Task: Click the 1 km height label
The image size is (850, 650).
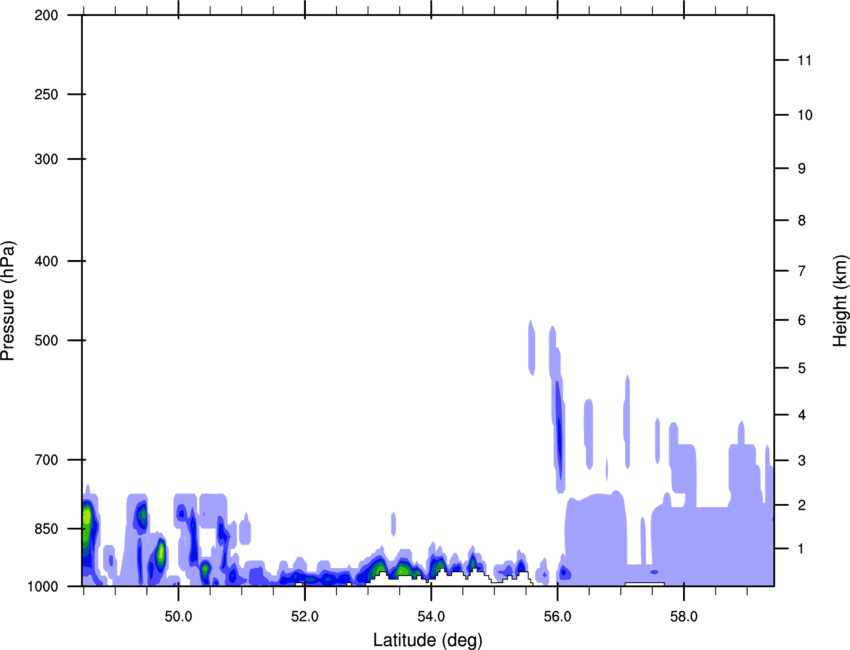Action: 802,549
